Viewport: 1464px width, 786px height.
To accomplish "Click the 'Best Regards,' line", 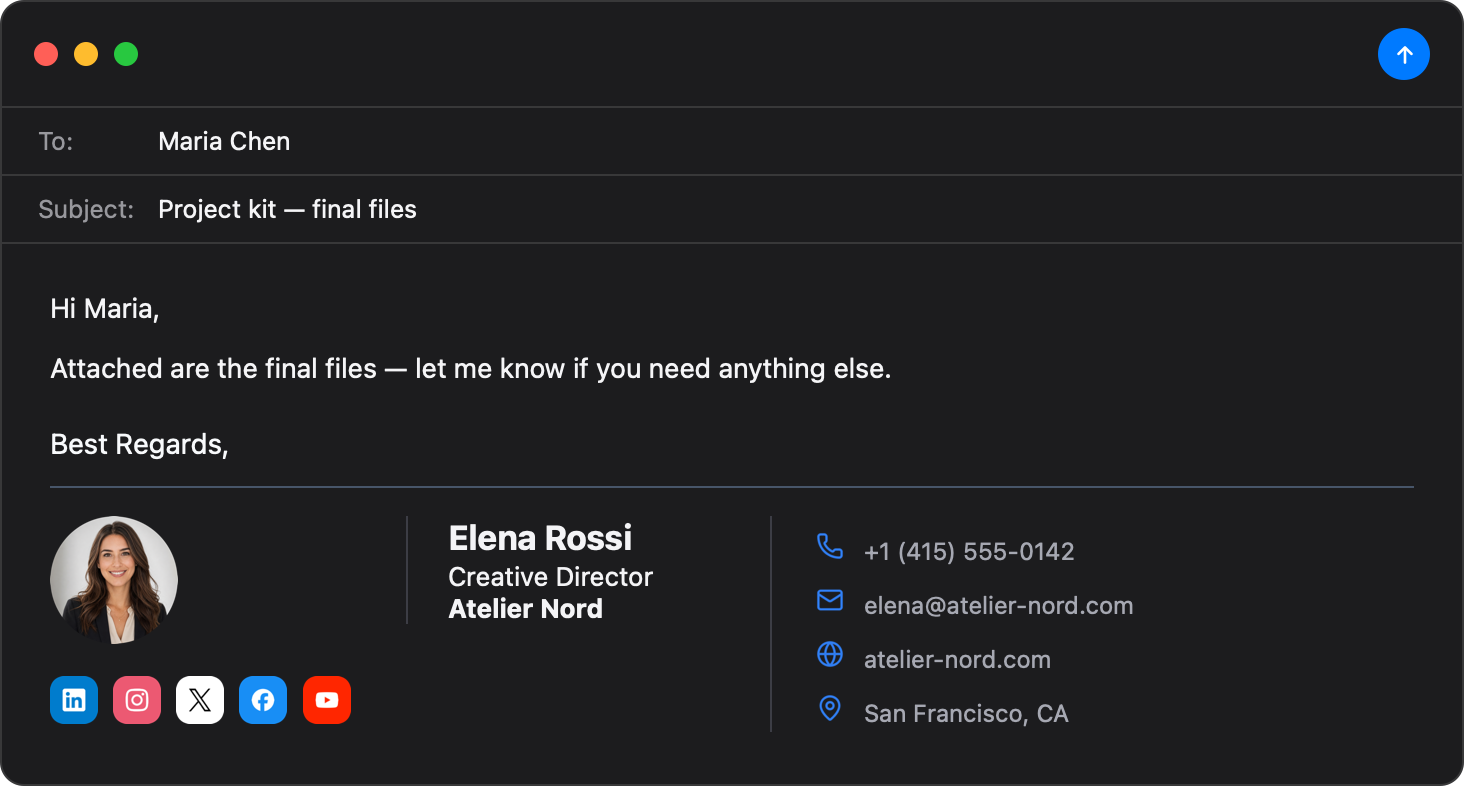I will click(x=139, y=444).
